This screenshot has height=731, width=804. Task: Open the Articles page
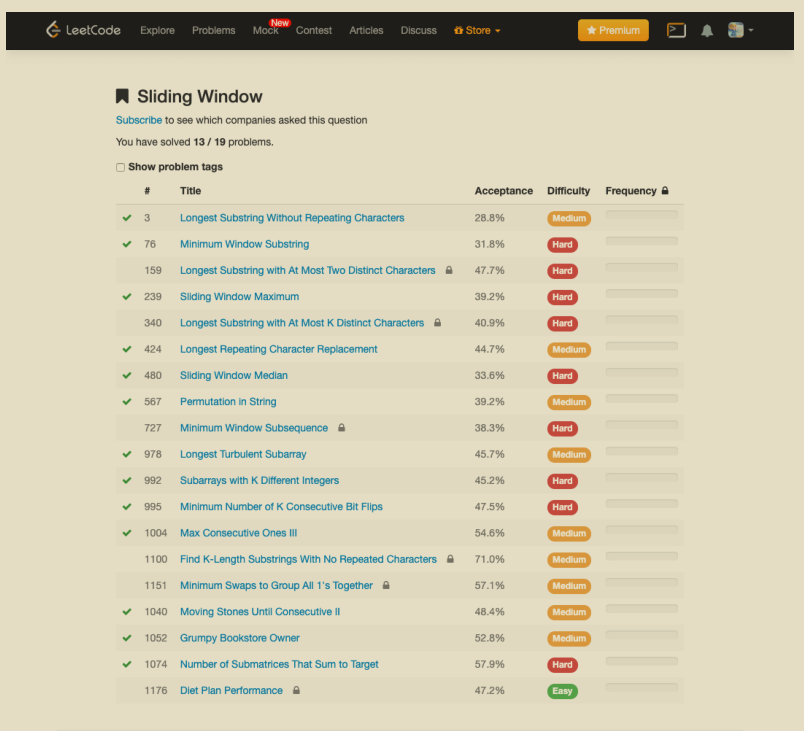tap(366, 30)
